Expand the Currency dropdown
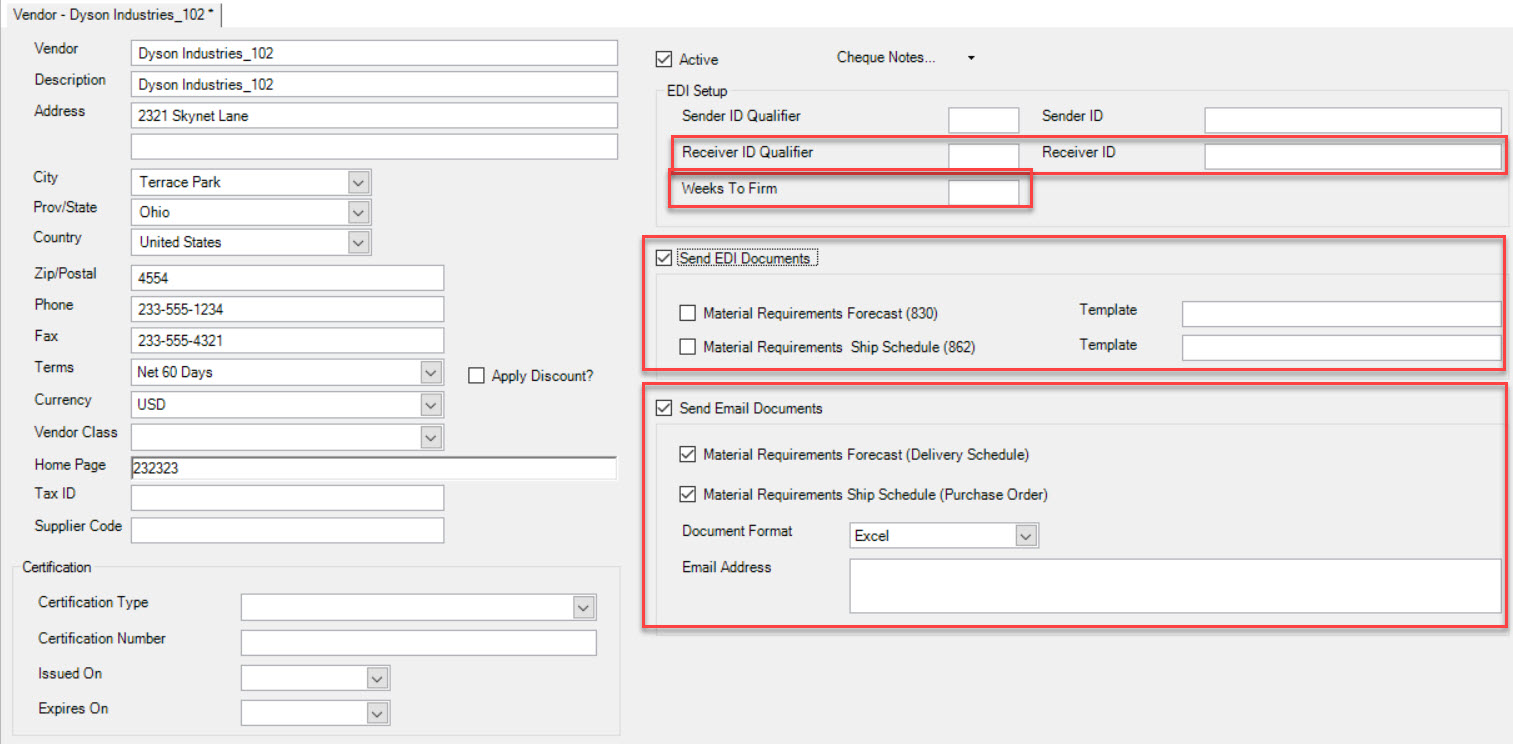Viewport: 1513px width, 744px height. coord(432,405)
